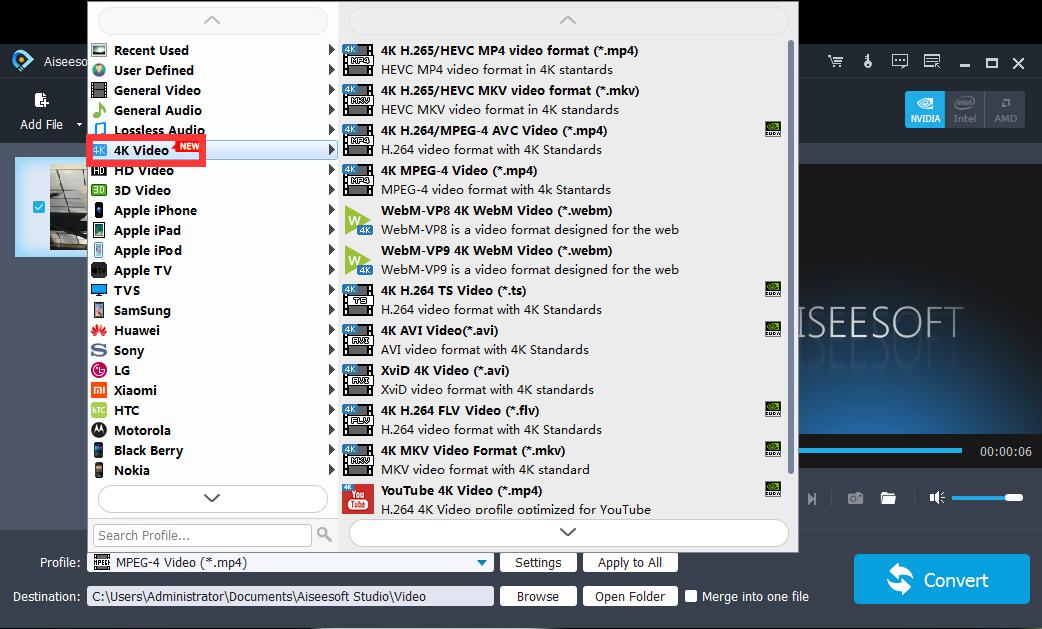Select the Apple TV category
The image size is (1042, 629).
pos(213,270)
